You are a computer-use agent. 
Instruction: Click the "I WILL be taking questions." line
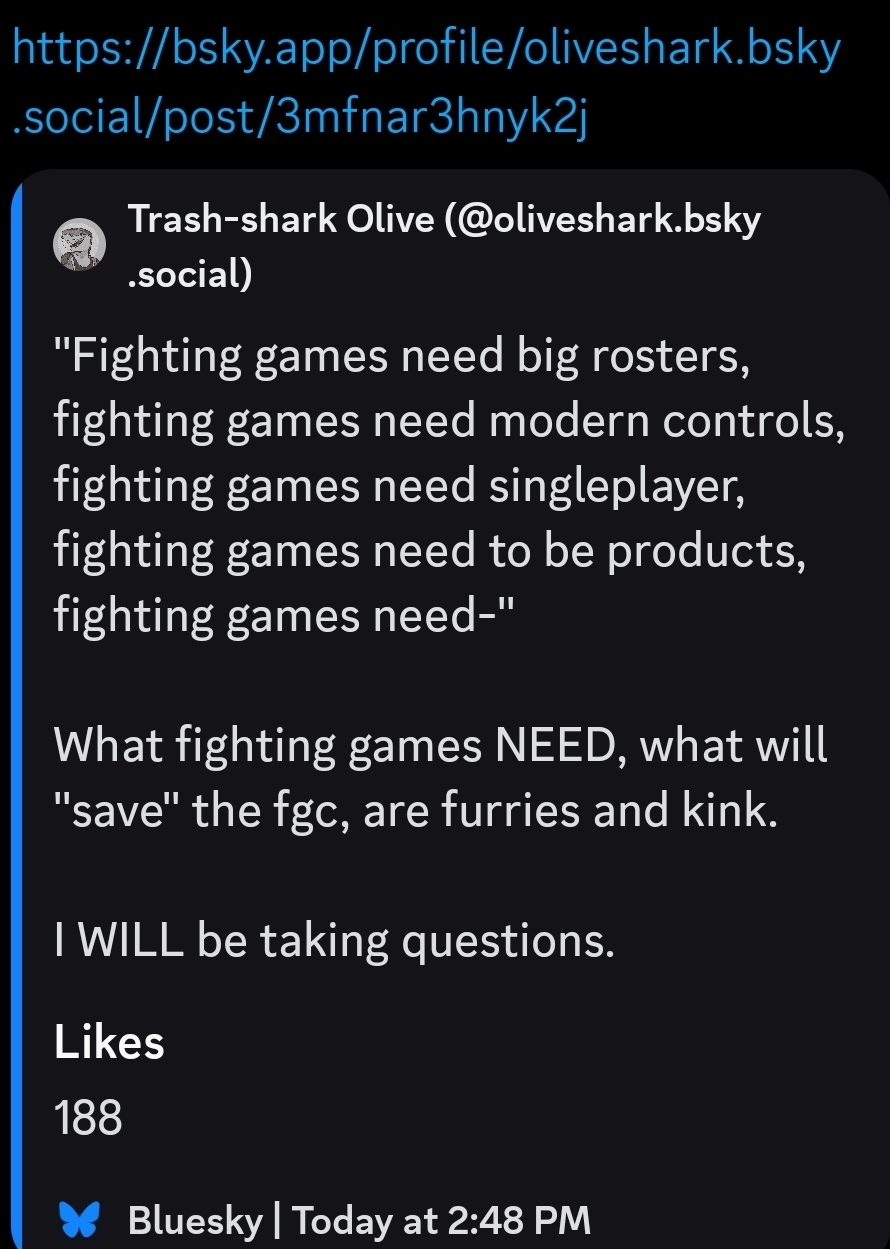[333, 939]
